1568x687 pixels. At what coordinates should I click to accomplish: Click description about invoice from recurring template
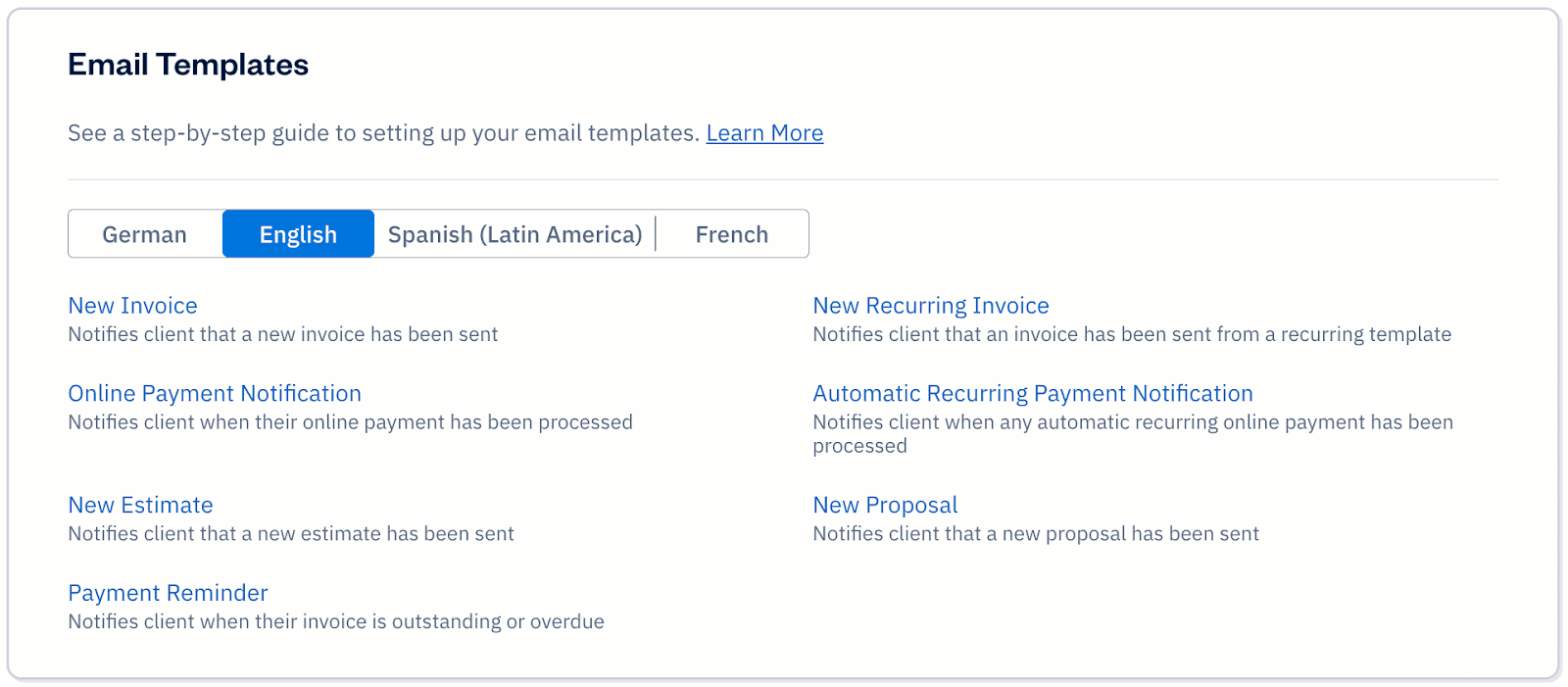pyautogui.click(x=1131, y=335)
